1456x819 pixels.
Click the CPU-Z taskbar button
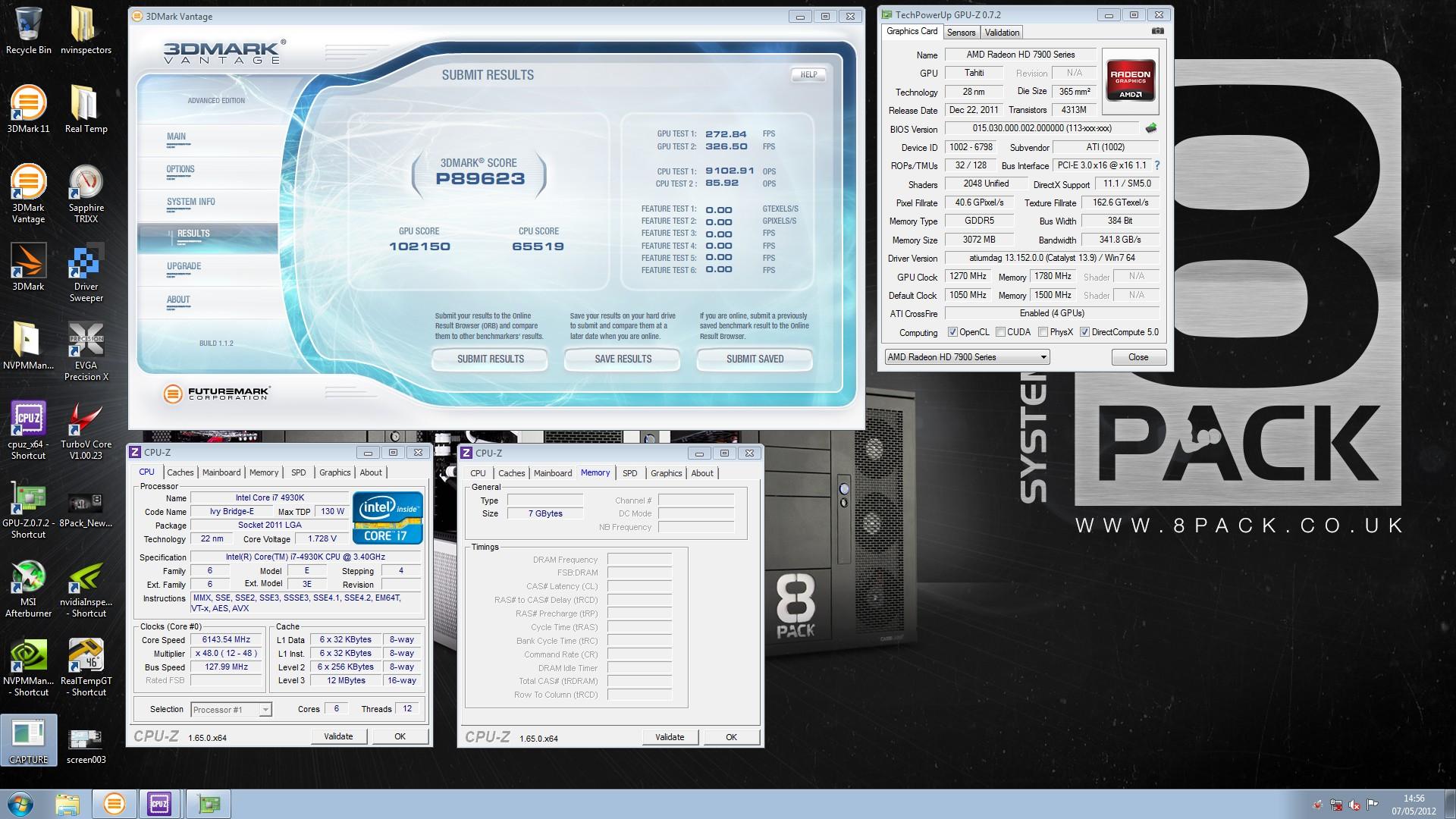(159, 804)
